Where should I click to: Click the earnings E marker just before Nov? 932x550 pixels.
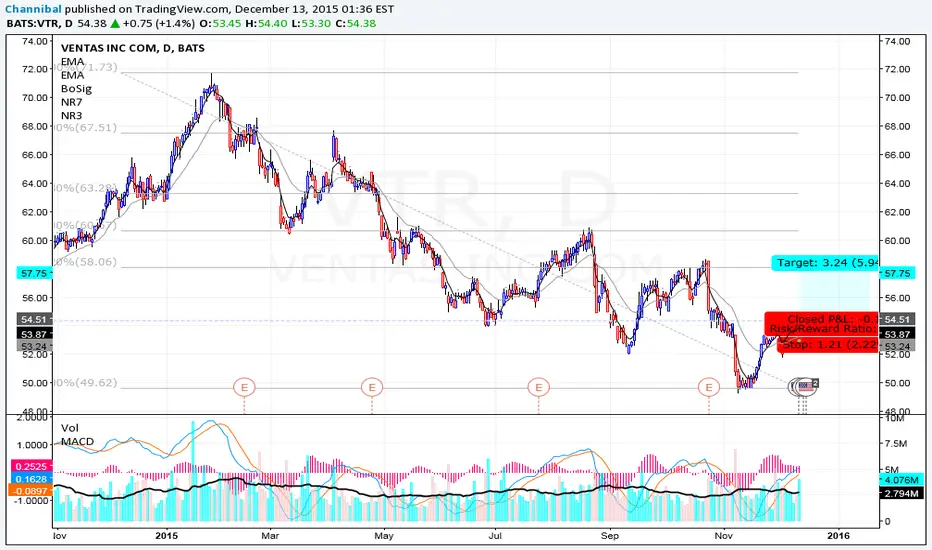(709, 388)
